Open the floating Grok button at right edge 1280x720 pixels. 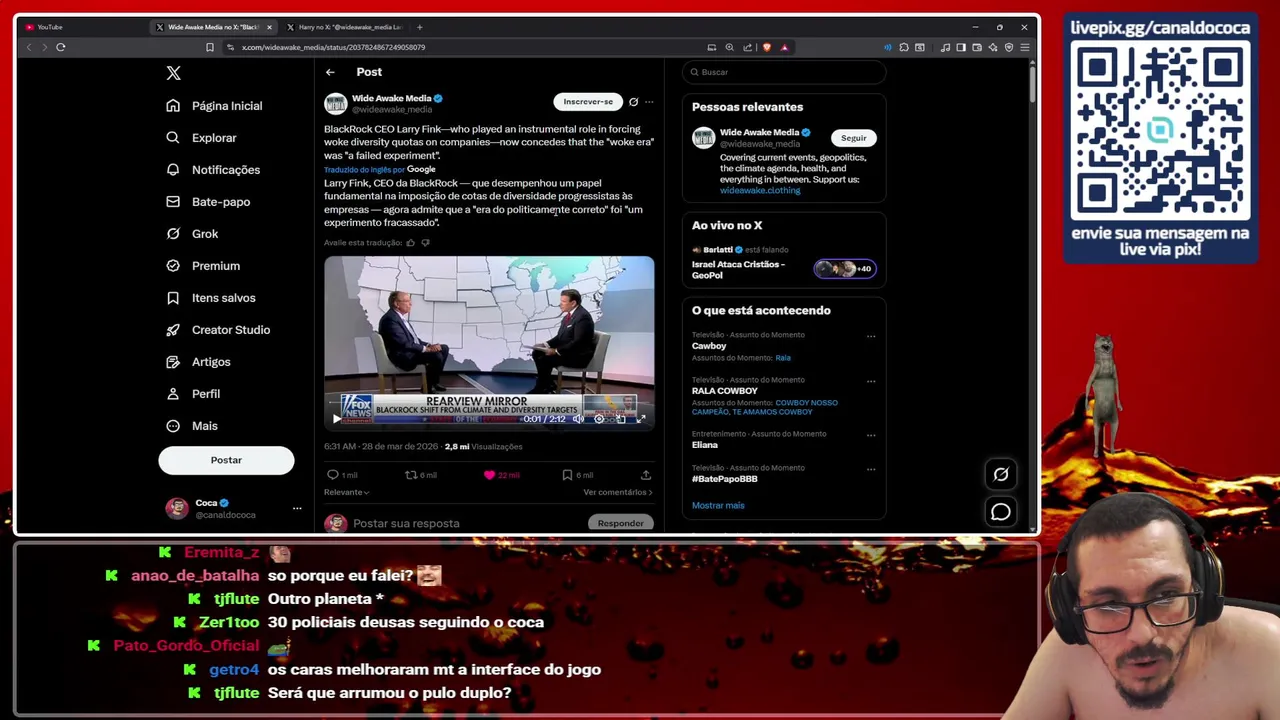1001,475
